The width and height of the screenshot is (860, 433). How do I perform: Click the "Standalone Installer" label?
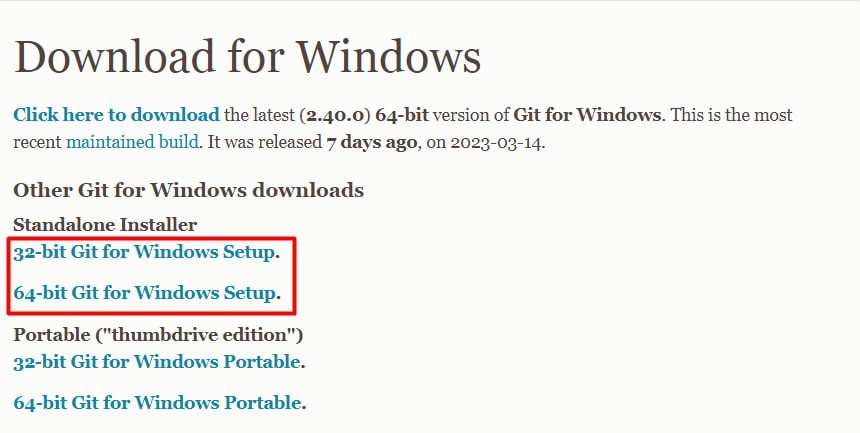tap(105, 225)
